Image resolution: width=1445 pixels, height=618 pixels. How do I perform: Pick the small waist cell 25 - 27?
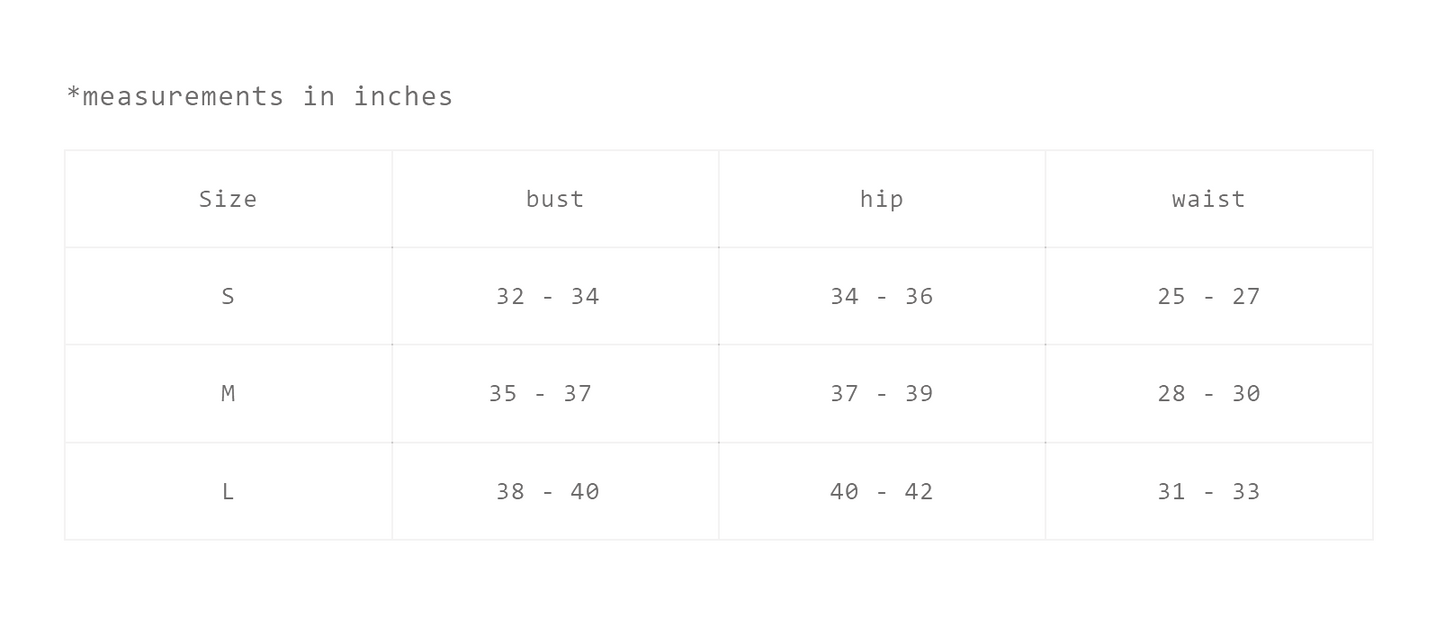click(x=1208, y=296)
